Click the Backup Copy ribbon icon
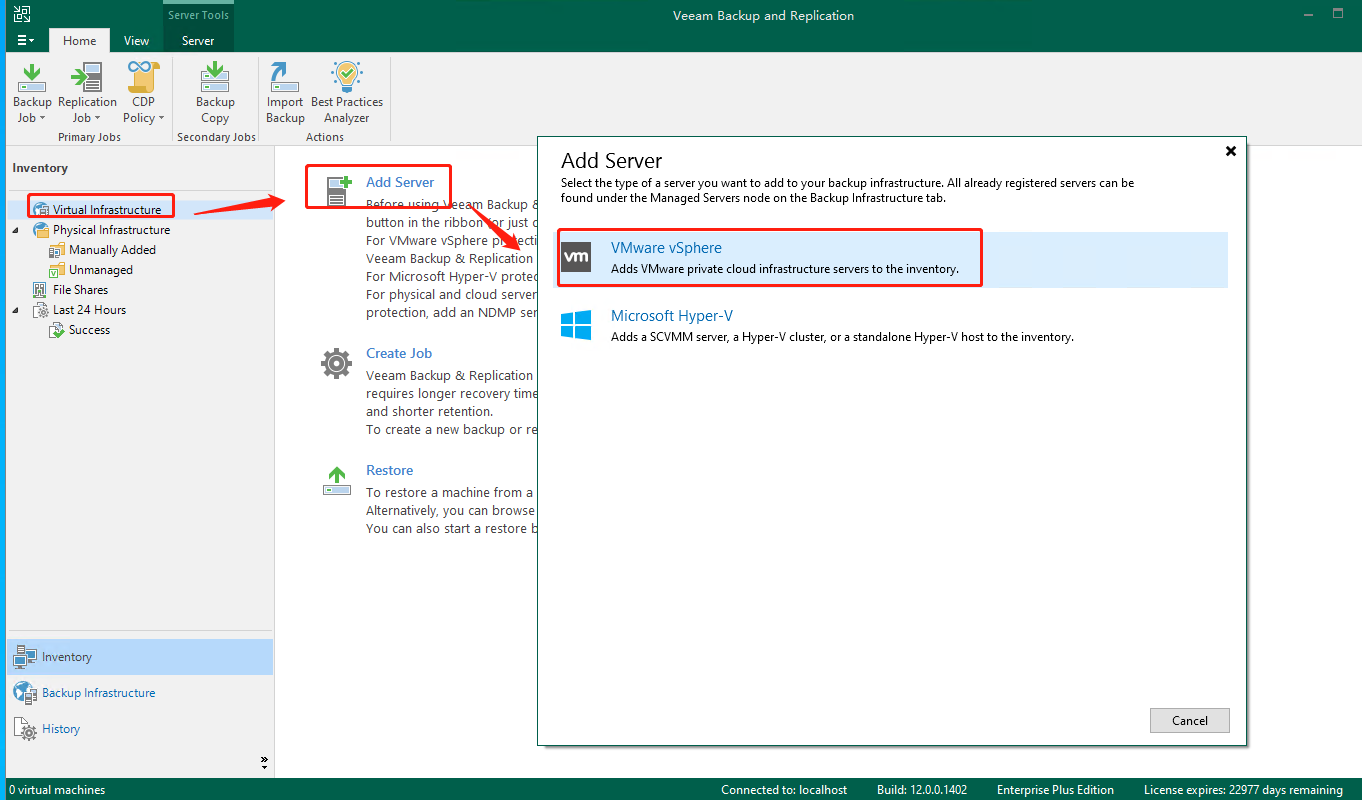 coord(215,77)
